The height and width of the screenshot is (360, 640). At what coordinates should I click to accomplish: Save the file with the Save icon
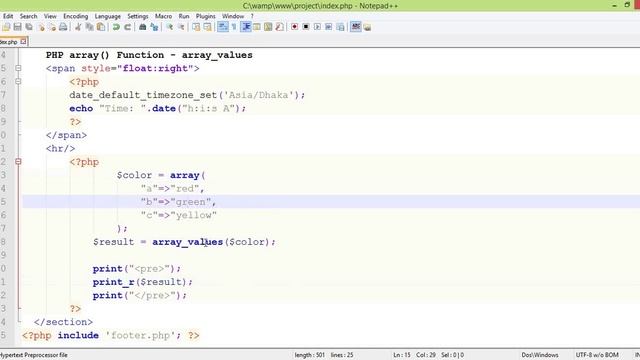17,27
